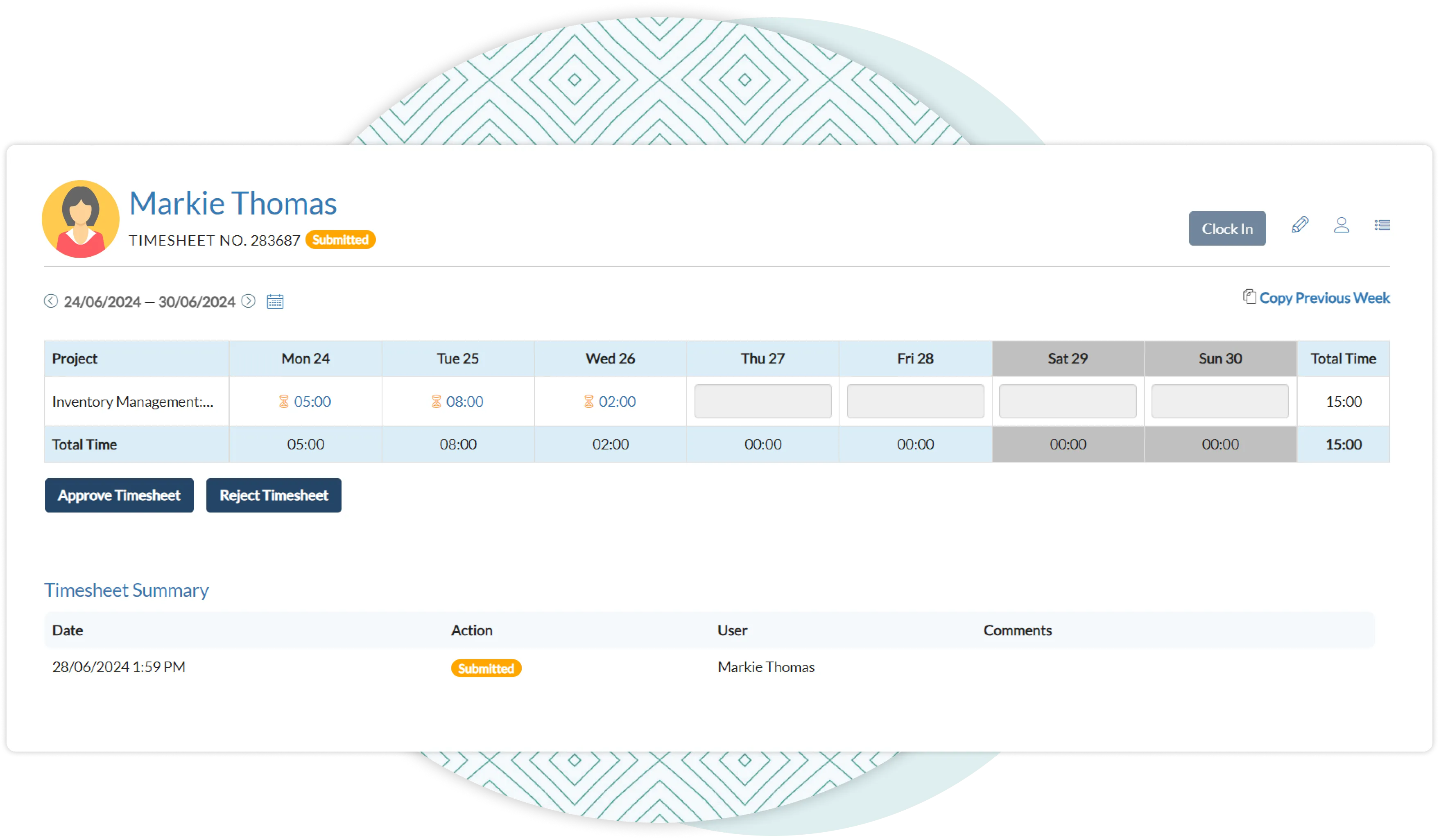This screenshot has height=840, width=1439.
Task: Click Reject Timesheet button
Action: click(274, 495)
